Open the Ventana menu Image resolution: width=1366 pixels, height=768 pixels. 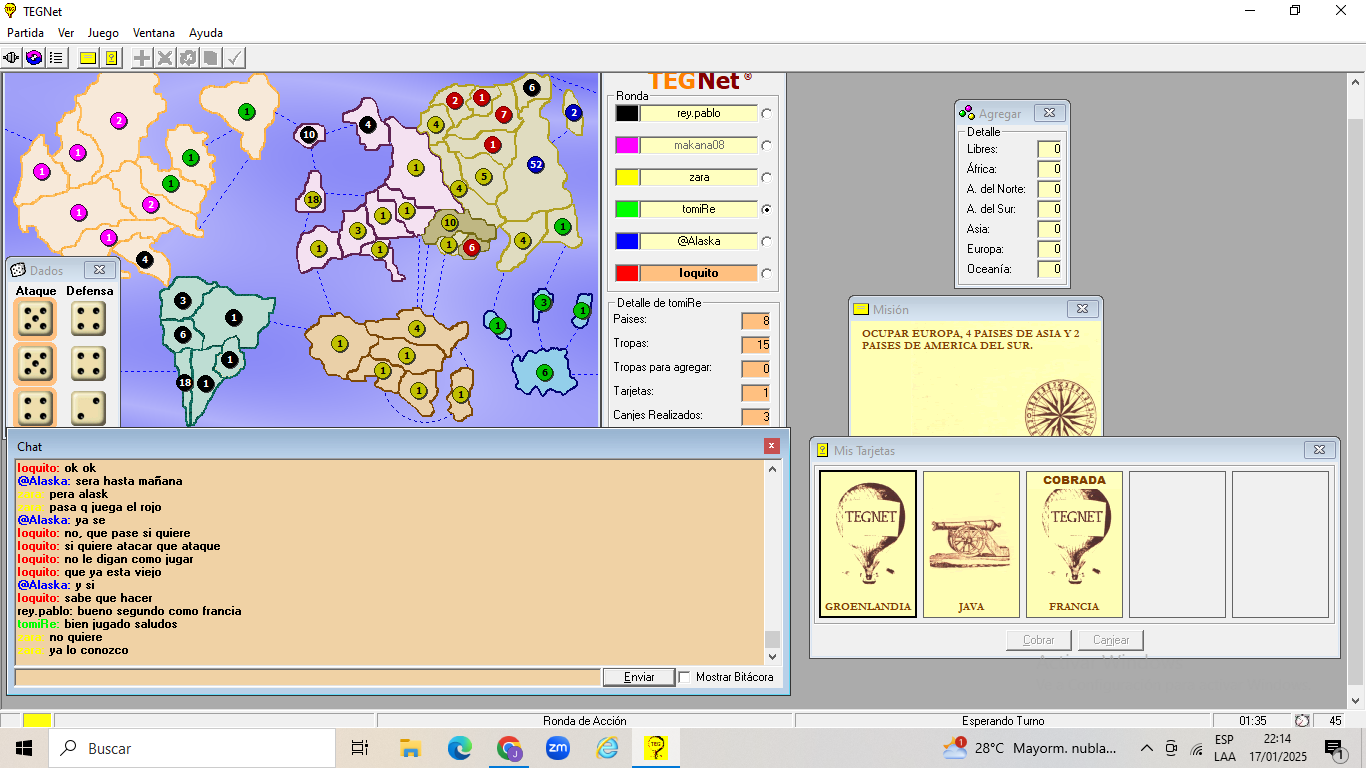pos(154,33)
